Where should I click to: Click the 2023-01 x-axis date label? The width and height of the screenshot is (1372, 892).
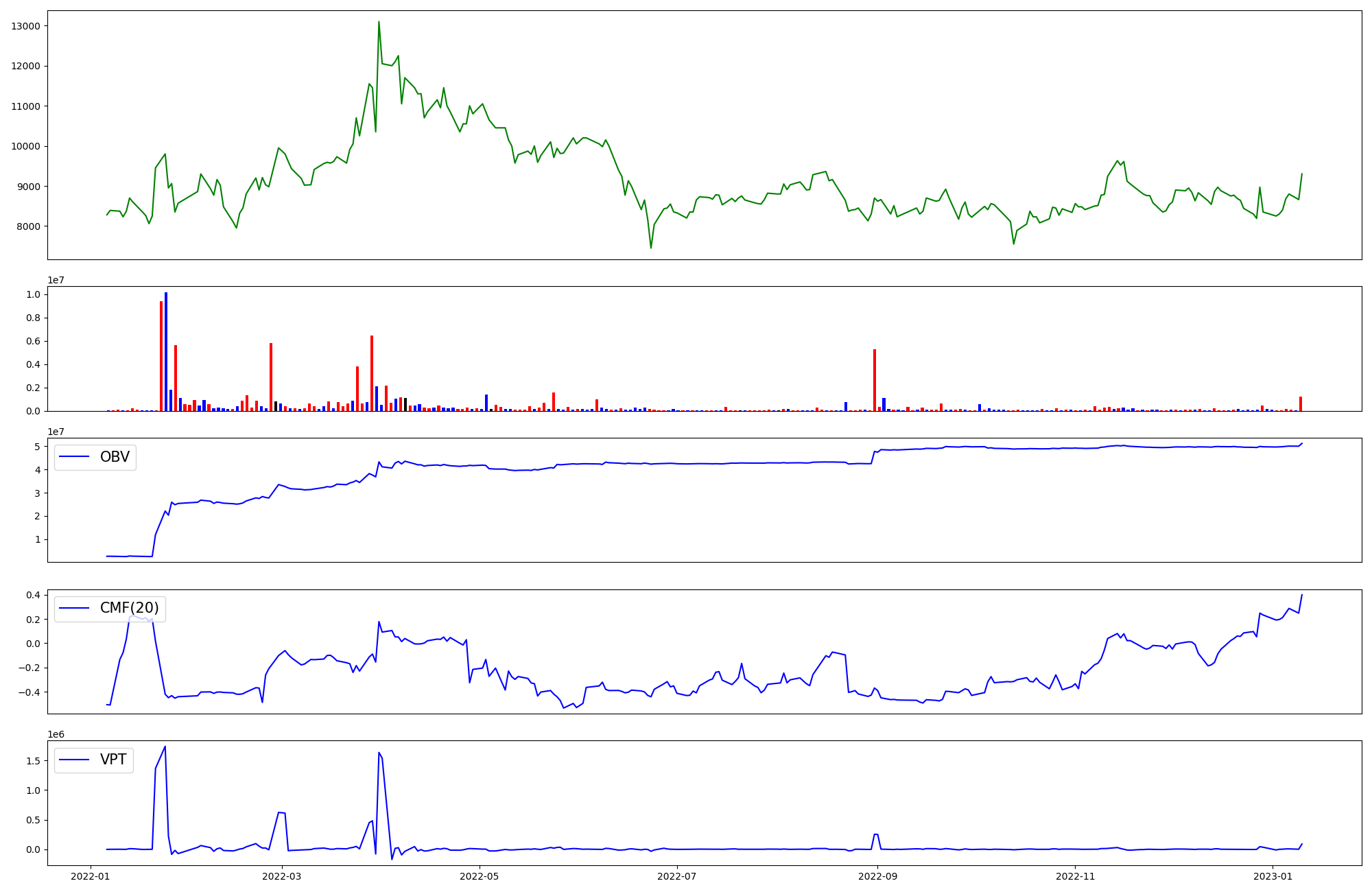coord(1273,876)
